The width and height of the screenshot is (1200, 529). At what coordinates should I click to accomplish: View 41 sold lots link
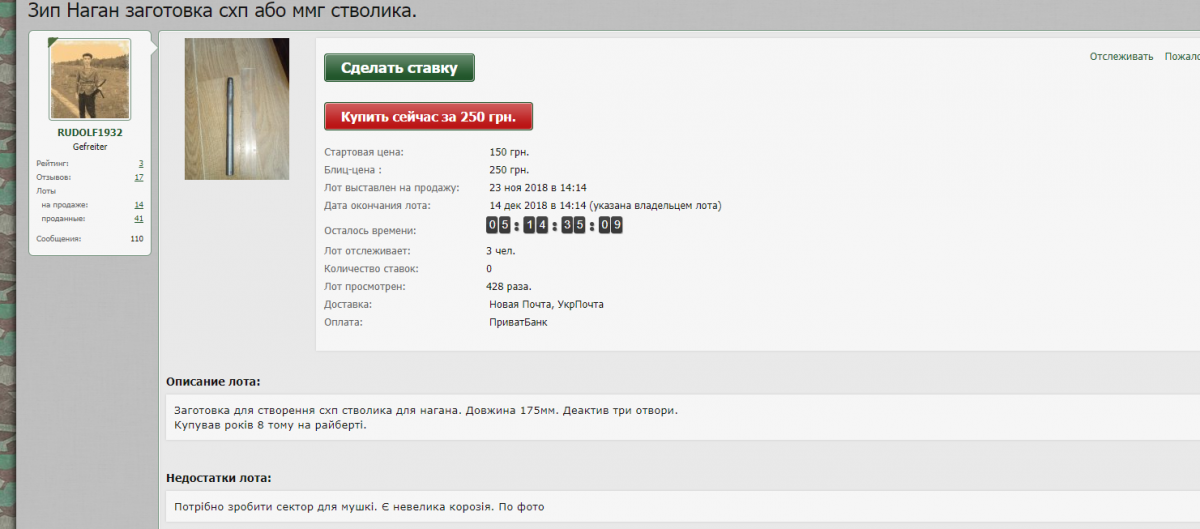coord(139,218)
